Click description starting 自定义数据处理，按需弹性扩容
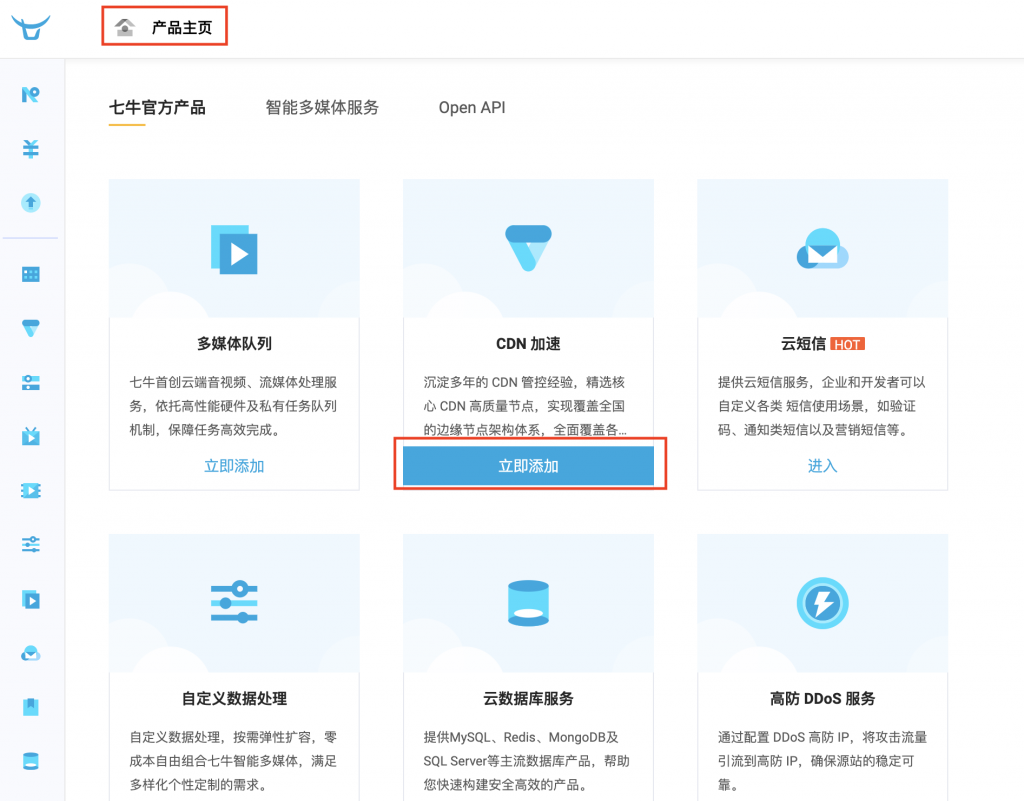Image resolution: width=1024 pixels, height=801 pixels. 233,761
